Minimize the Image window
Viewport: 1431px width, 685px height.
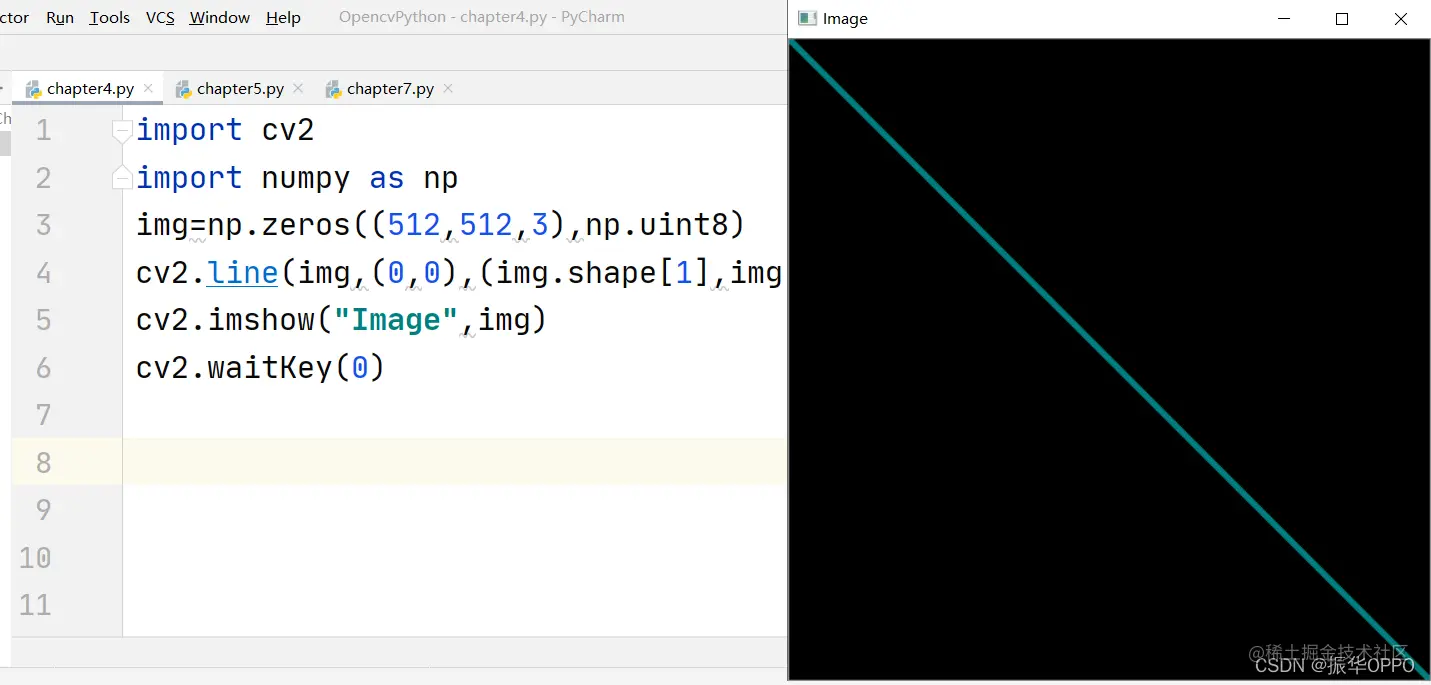coord(1284,19)
